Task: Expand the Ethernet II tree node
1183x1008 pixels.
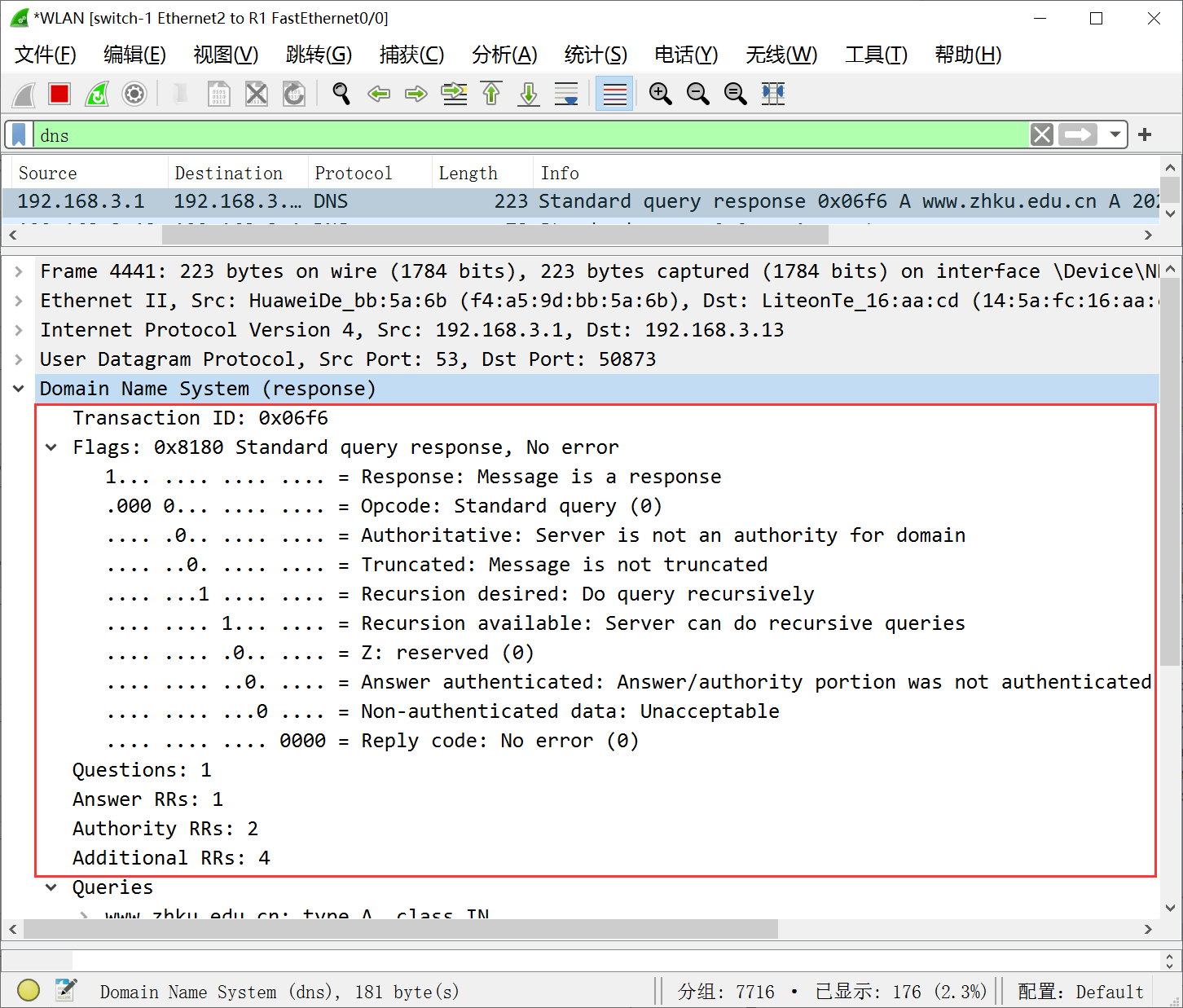Action: (x=19, y=301)
